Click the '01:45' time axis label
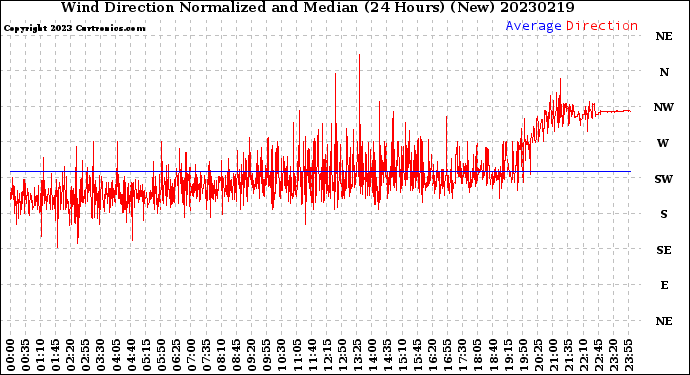The image size is (690, 375). [x=56, y=355]
